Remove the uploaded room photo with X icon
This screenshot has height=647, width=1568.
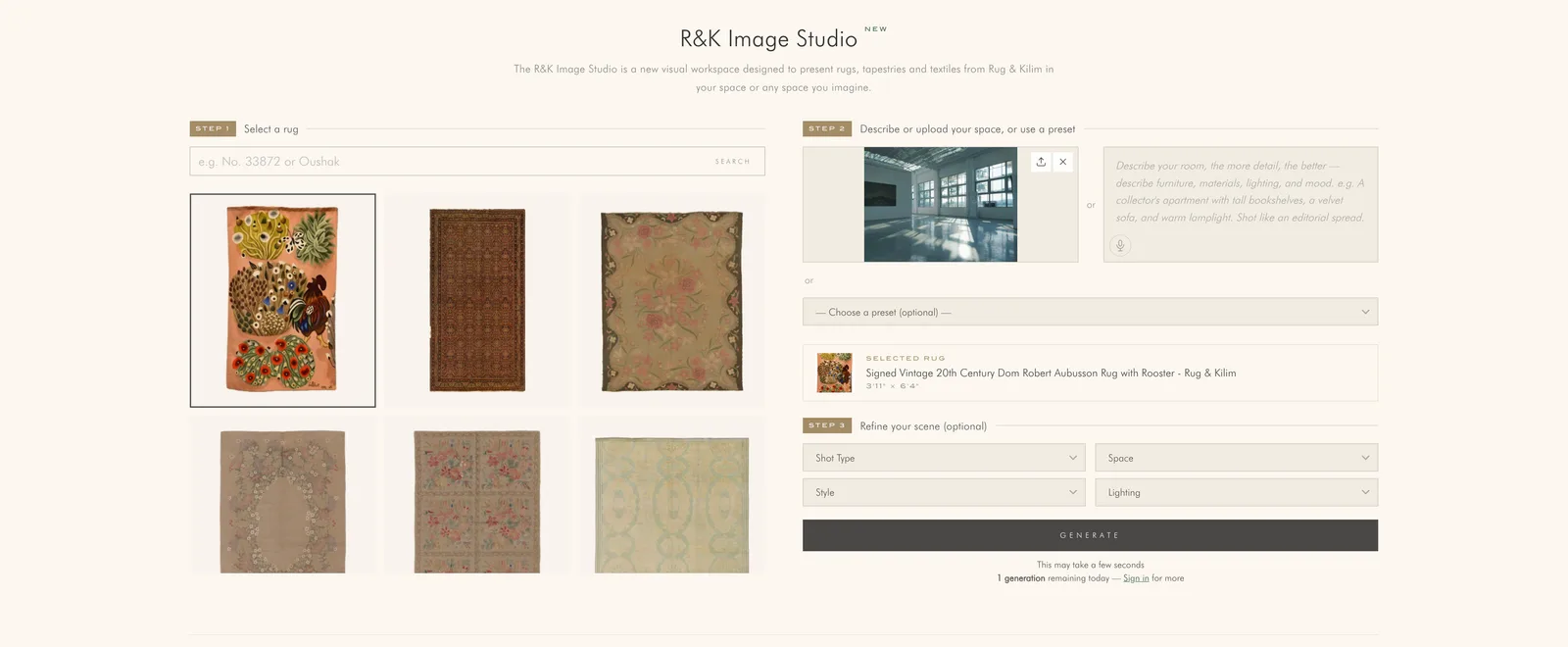click(x=1062, y=162)
